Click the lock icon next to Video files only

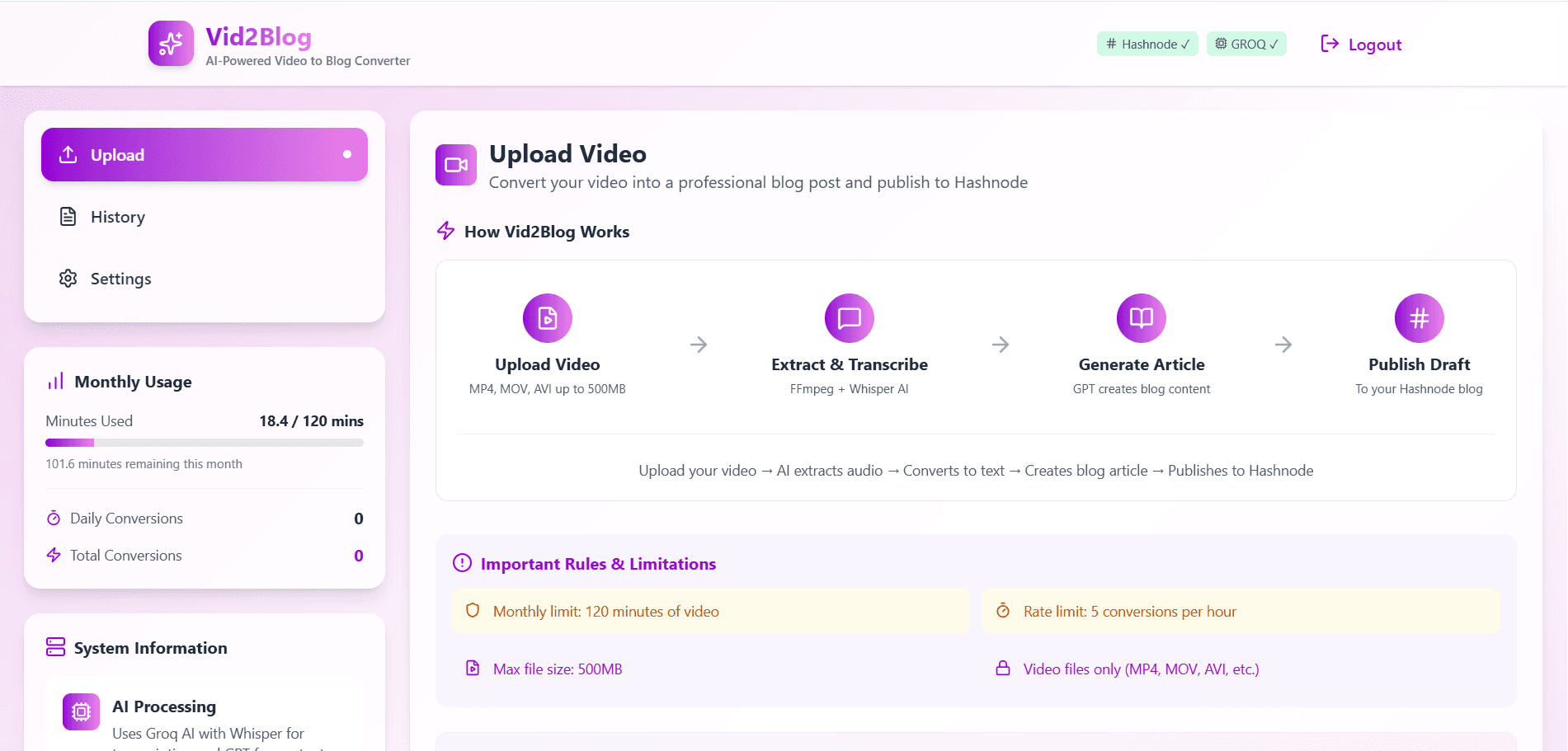point(1003,668)
